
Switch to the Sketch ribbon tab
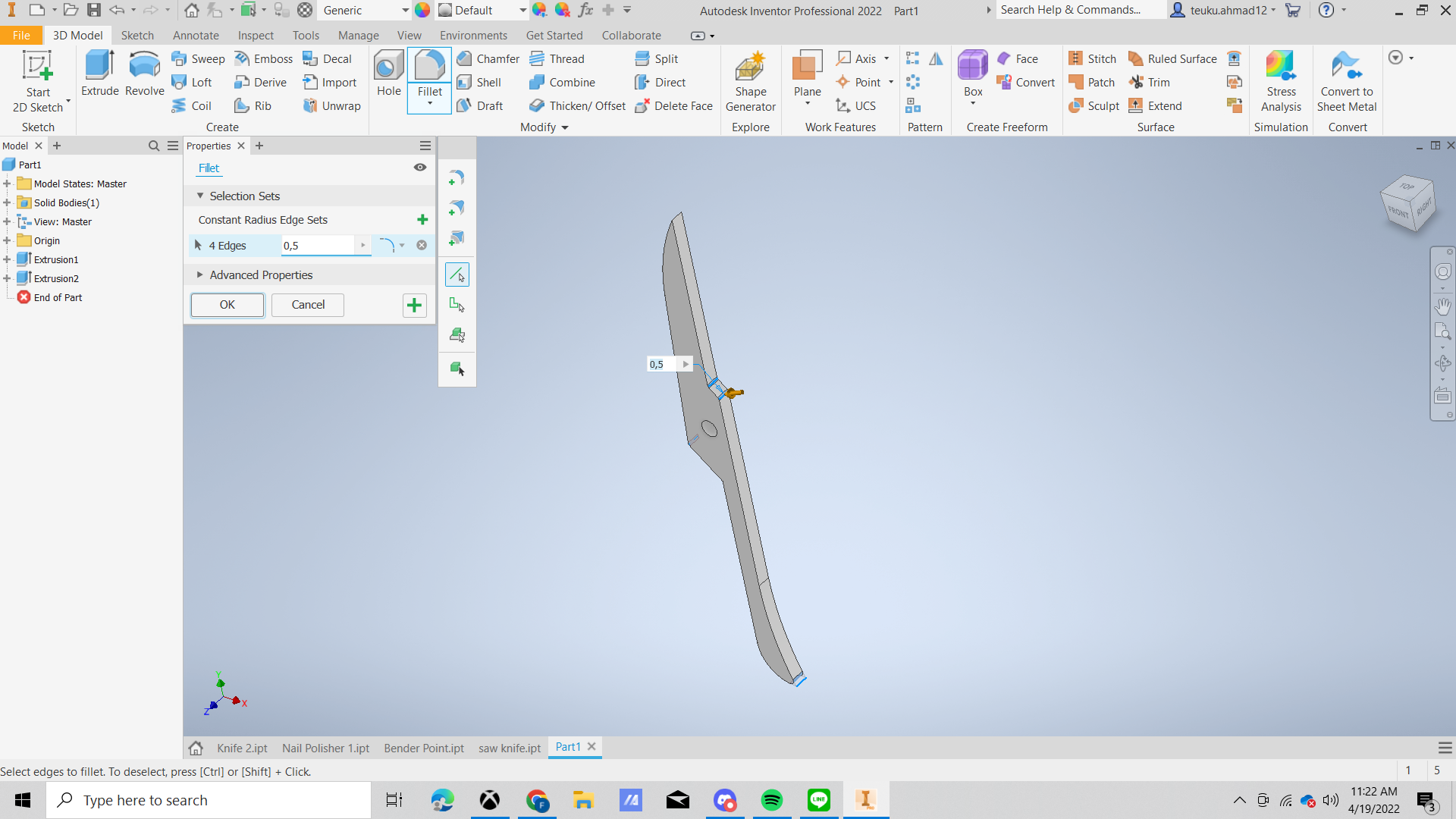tap(136, 36)
